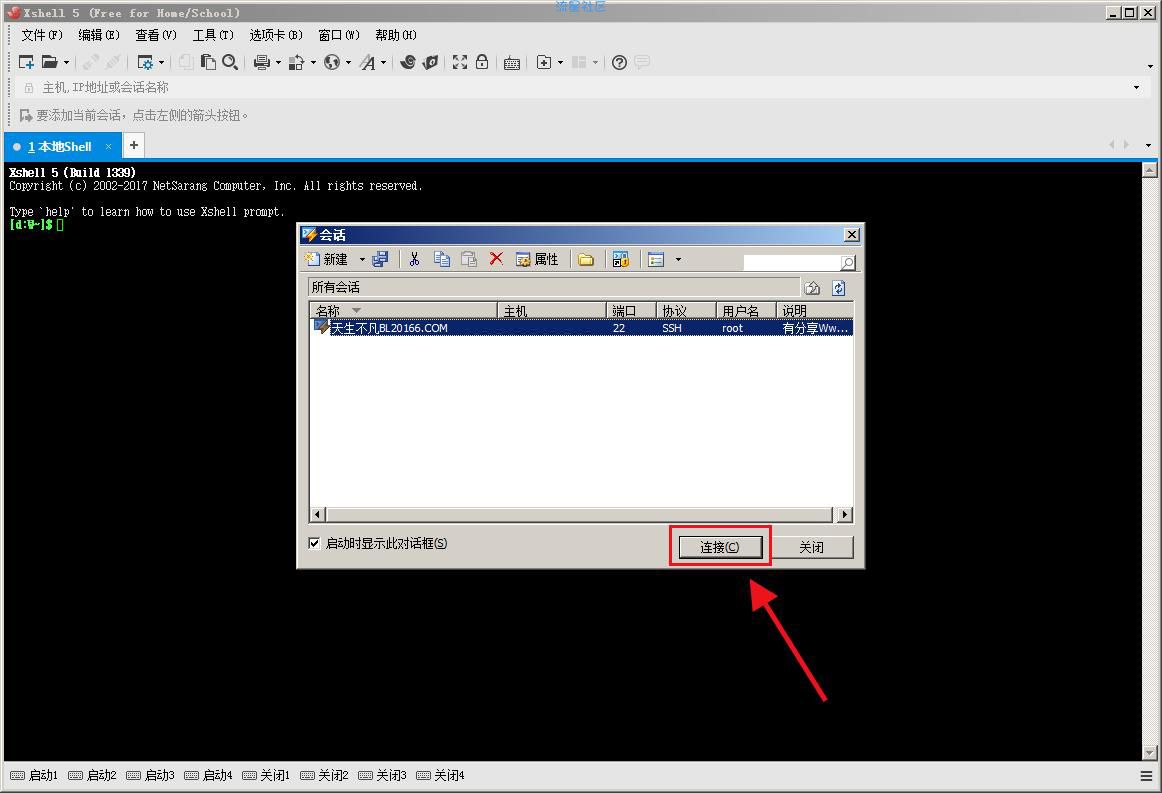Click the host or IP address input field

pos(578,87)
